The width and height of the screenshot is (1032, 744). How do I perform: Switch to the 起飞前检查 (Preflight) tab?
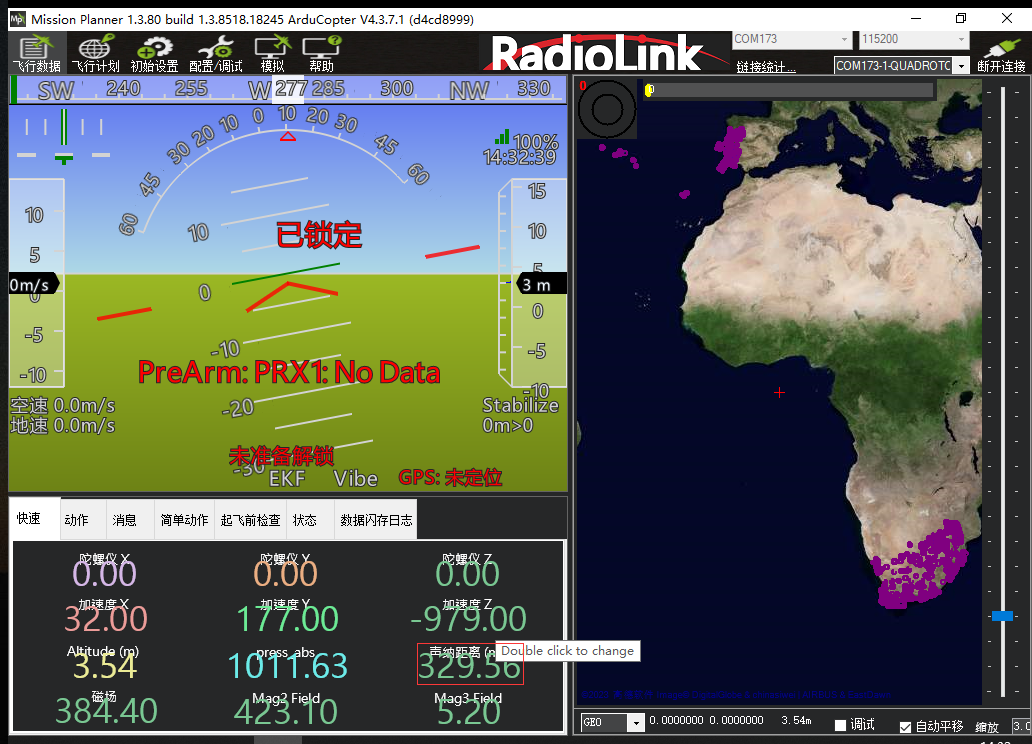pos(250,520)
